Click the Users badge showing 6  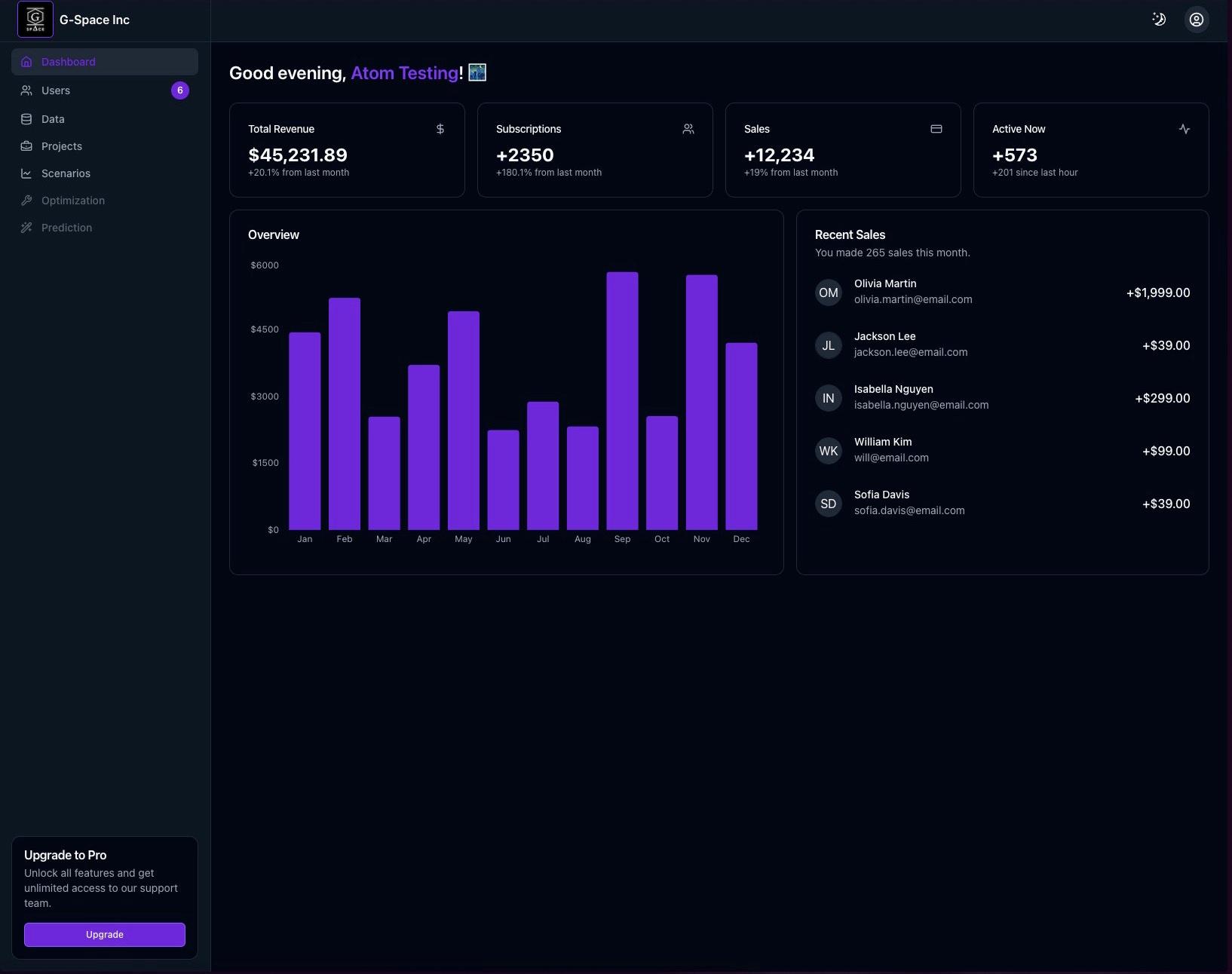click(180, 90)
